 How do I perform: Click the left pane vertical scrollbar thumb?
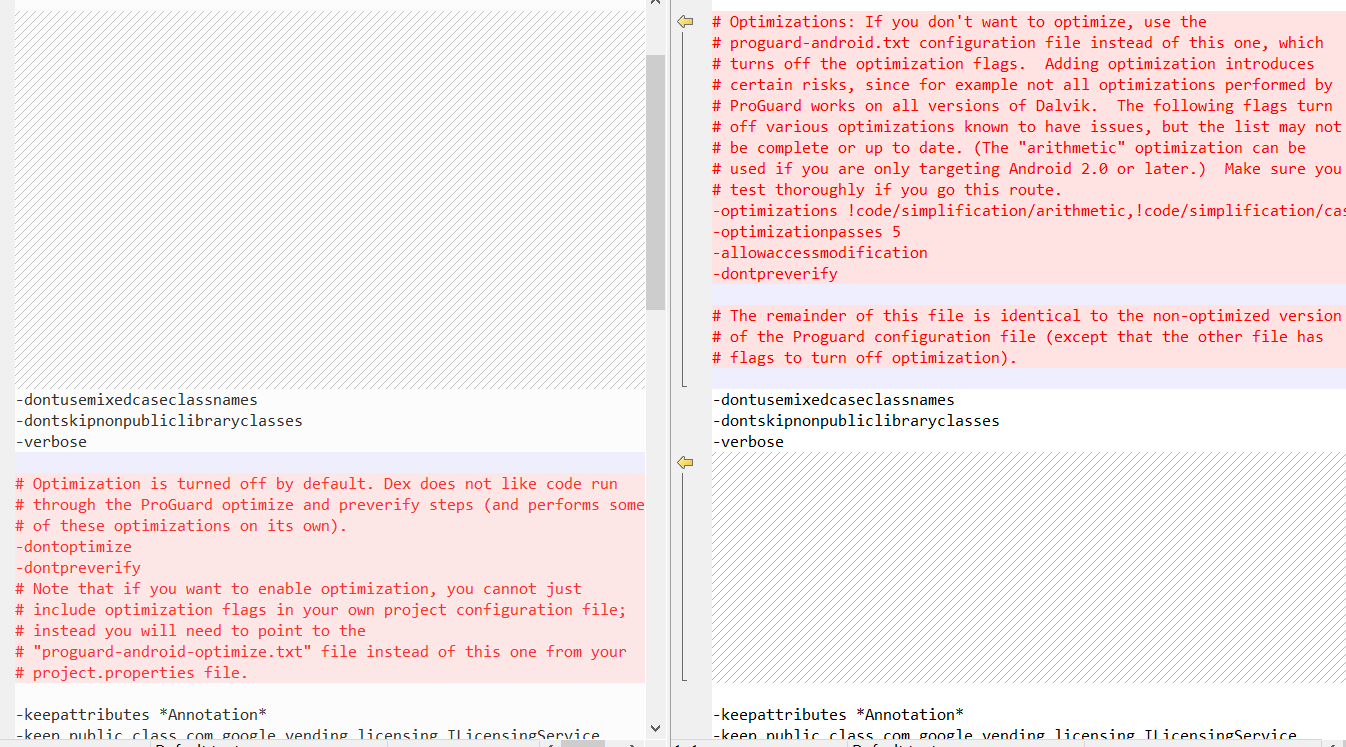[x=655, y=182]
